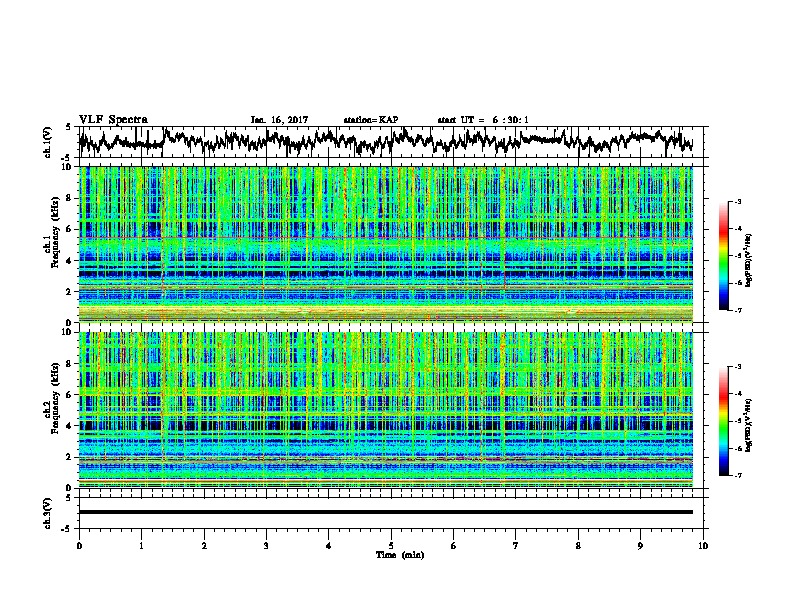Click the "-7" tick on ch.2 colorbar

(x=737, y=475)
